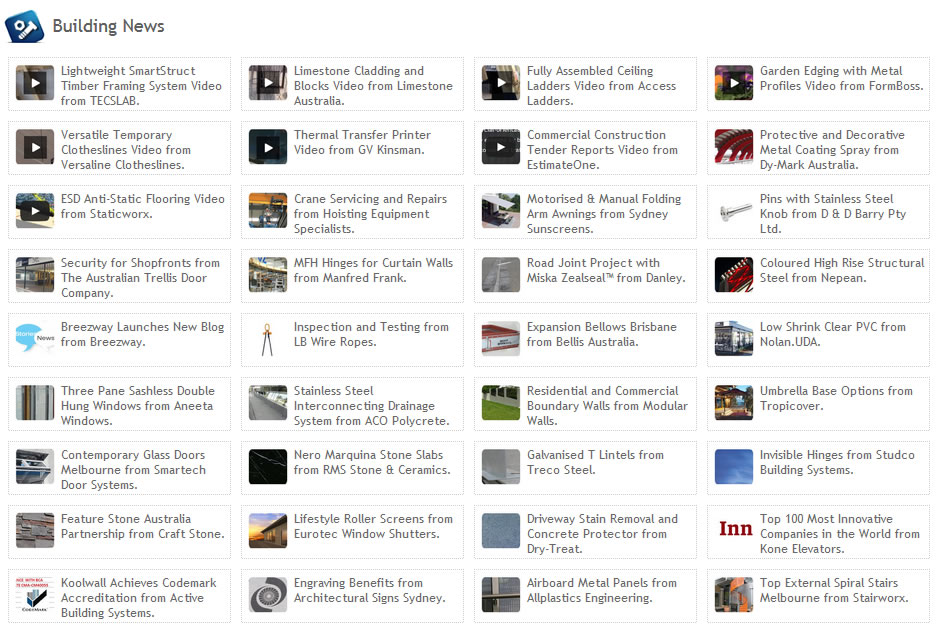Click the Three Pane Sashless Windows thumbnail

click(35, 402)
